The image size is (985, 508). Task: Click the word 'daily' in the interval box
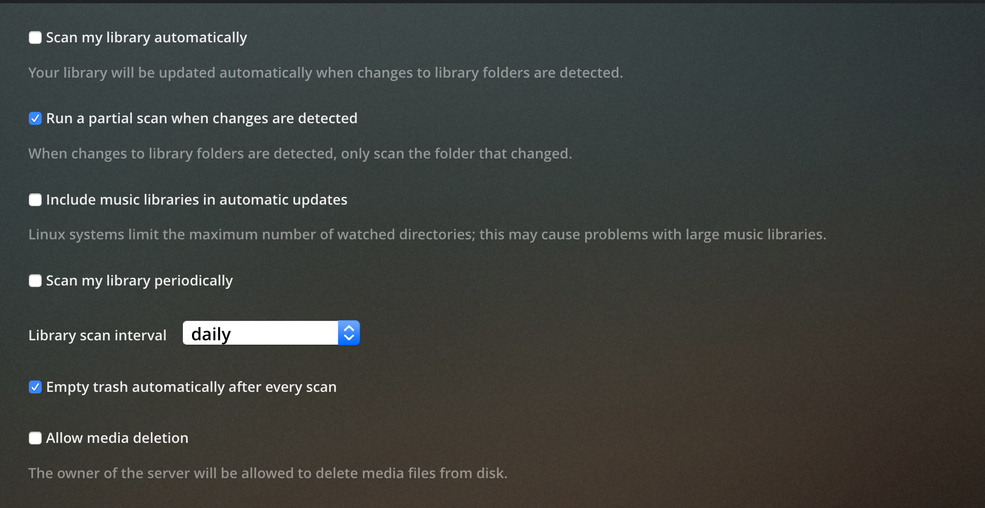211,334
